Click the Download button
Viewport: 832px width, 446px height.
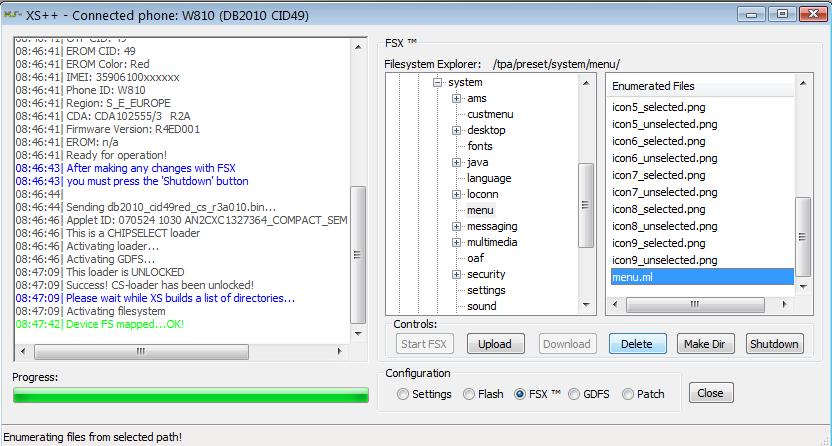pyautogui.click(x=567, y=344)
